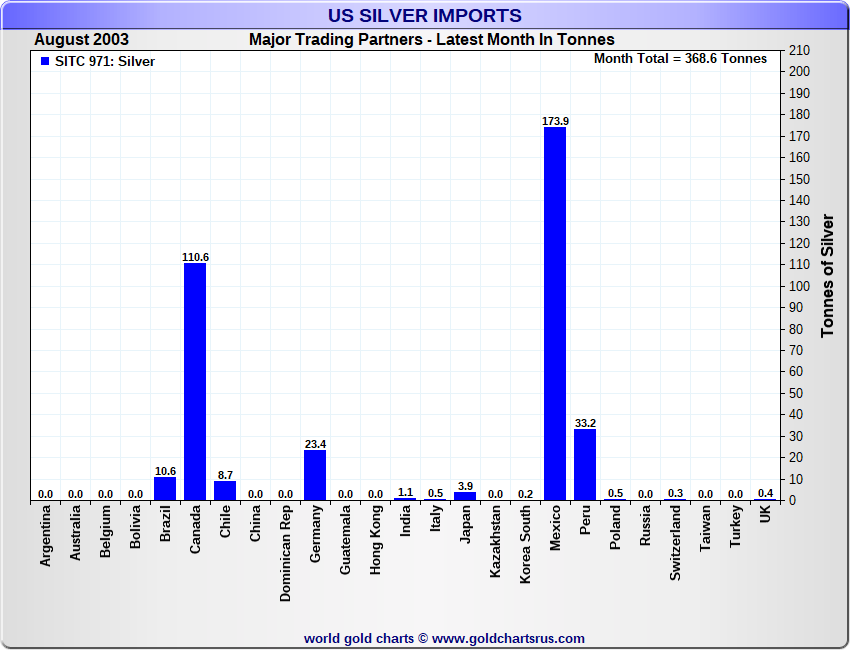Click the Japan axis label

click(465, 524)
